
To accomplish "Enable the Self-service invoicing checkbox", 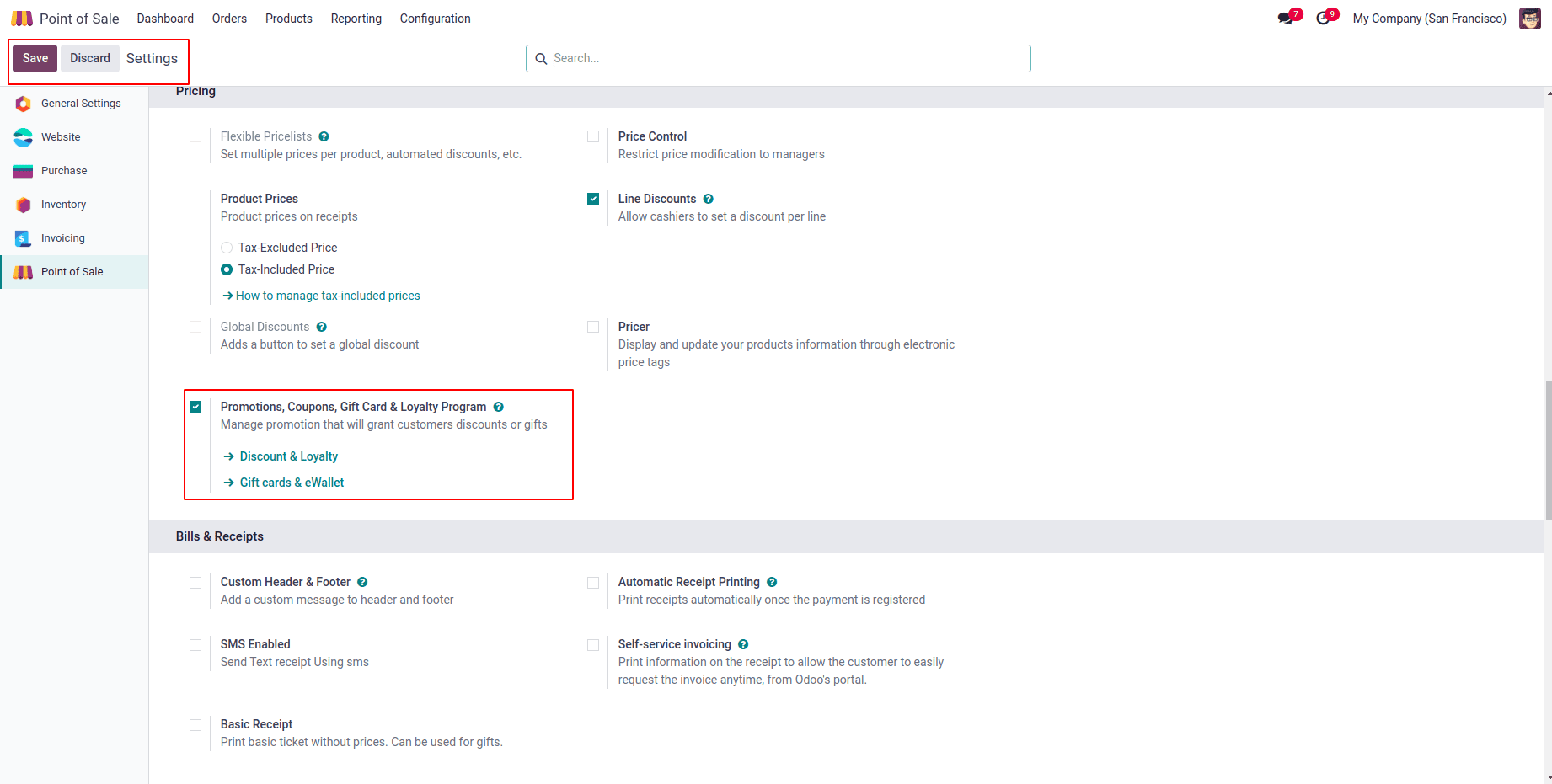I will pyautogui.click(x=593, y=645).
